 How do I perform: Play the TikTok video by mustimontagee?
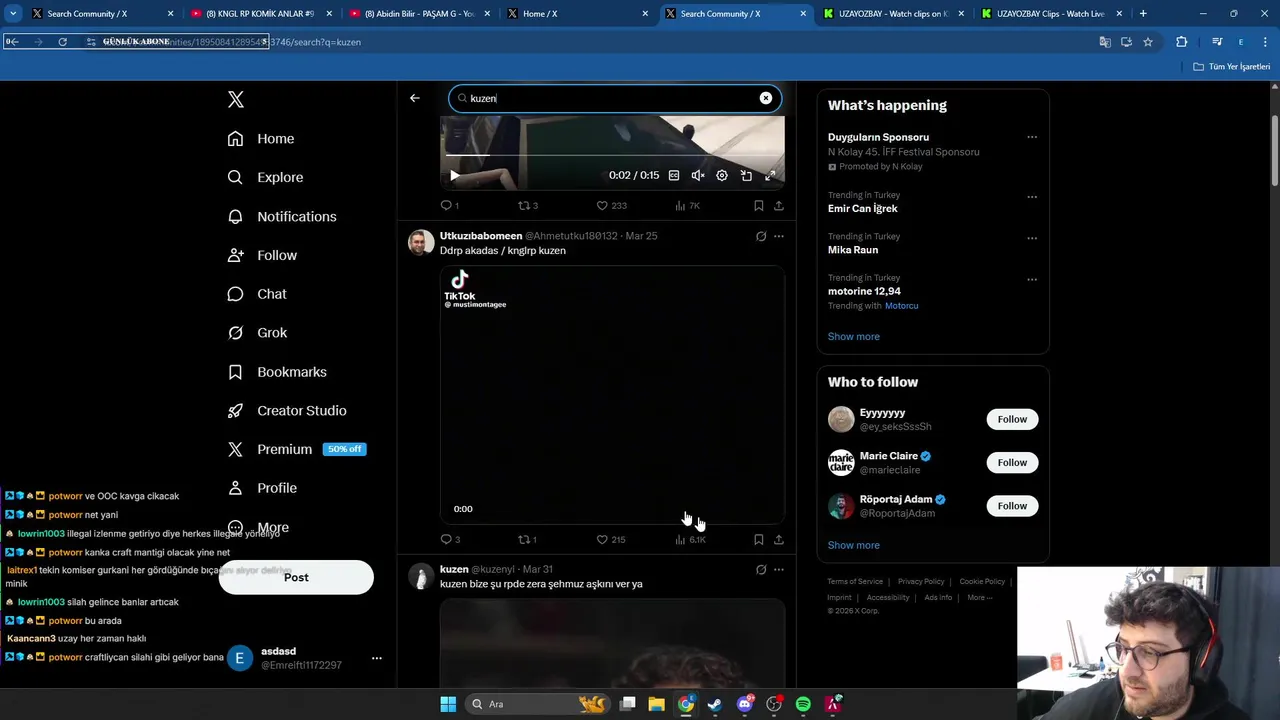pyautogui.click(x=612, y=394)
